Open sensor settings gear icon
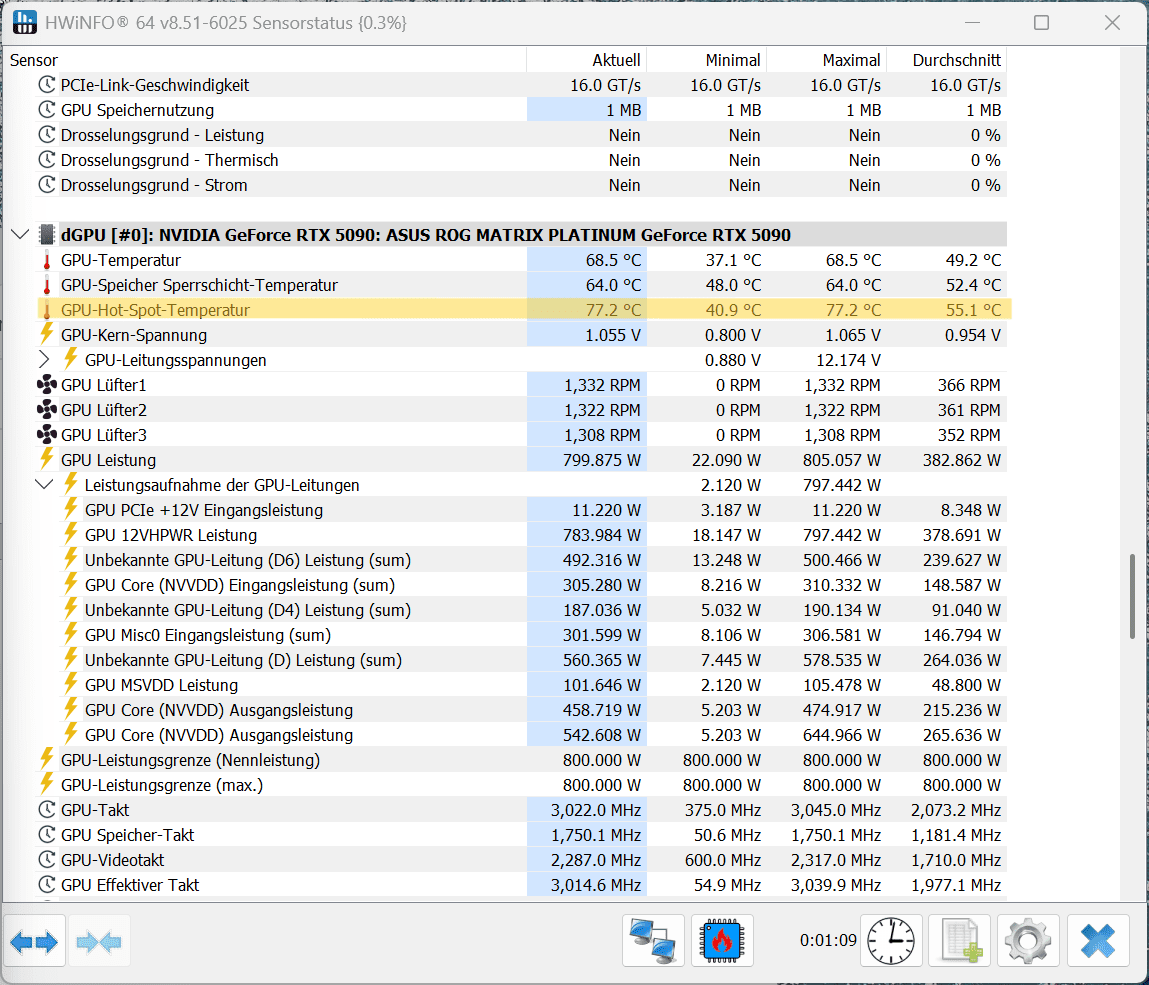Viewport: 1149px width, 985px height. (x=1028, y=941)
